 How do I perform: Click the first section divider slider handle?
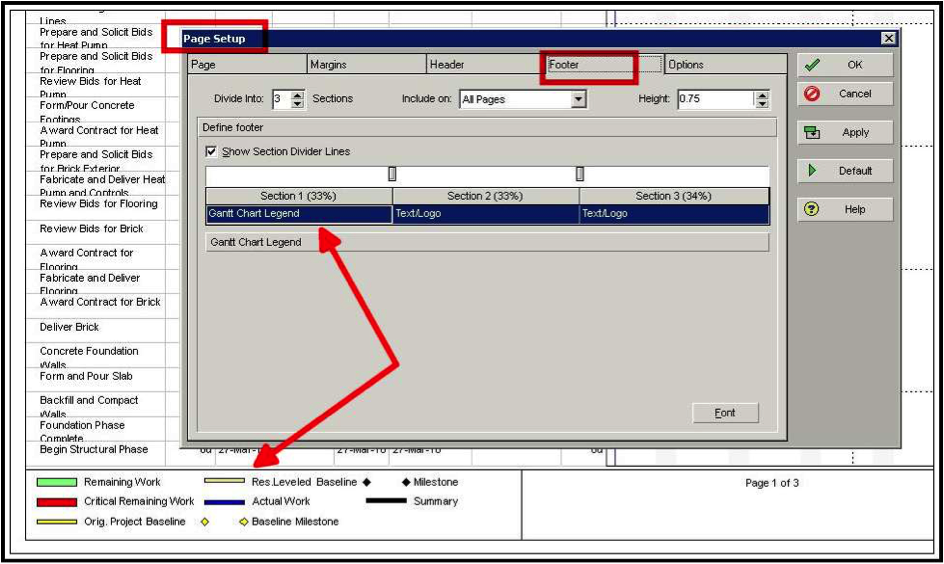(392, 174)
